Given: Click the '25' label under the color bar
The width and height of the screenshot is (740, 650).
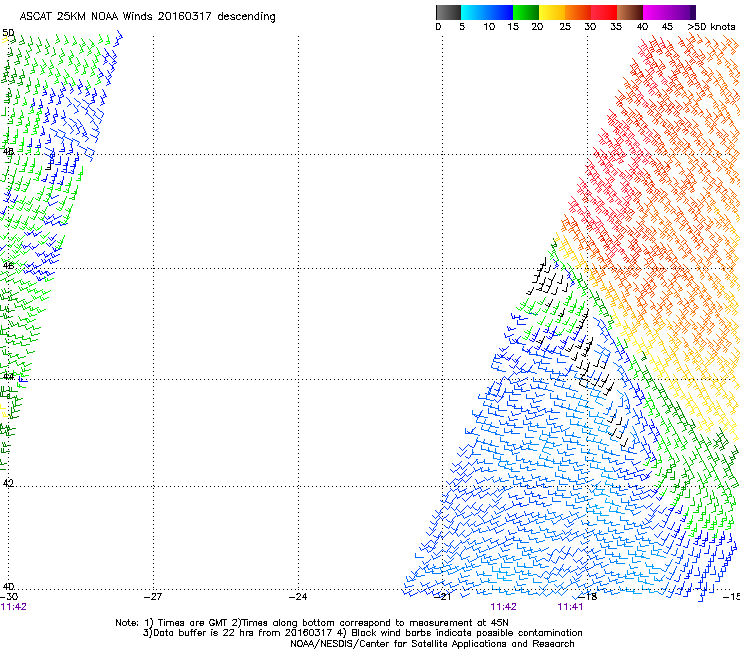Looking at the screenshot, I should click(x=565, y=27).
